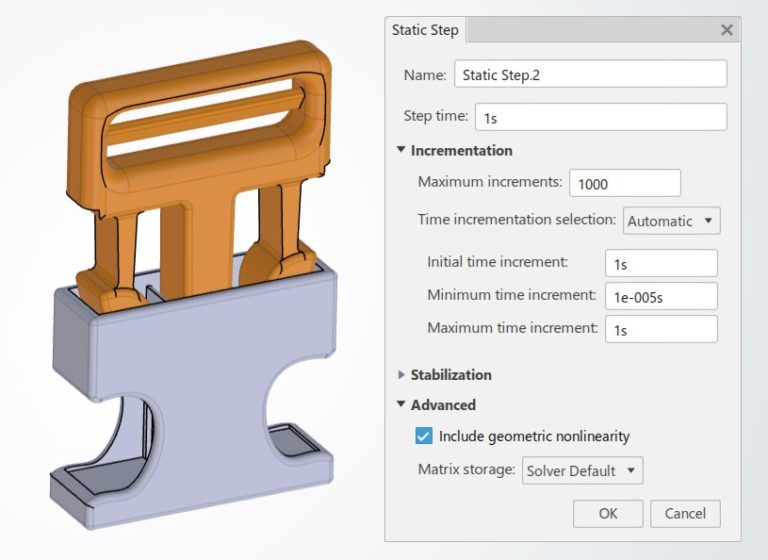Click the Name field containing Static Step.2
This screenshot has width=768, height=560.
pyautogui.click(x=590, y=75)
